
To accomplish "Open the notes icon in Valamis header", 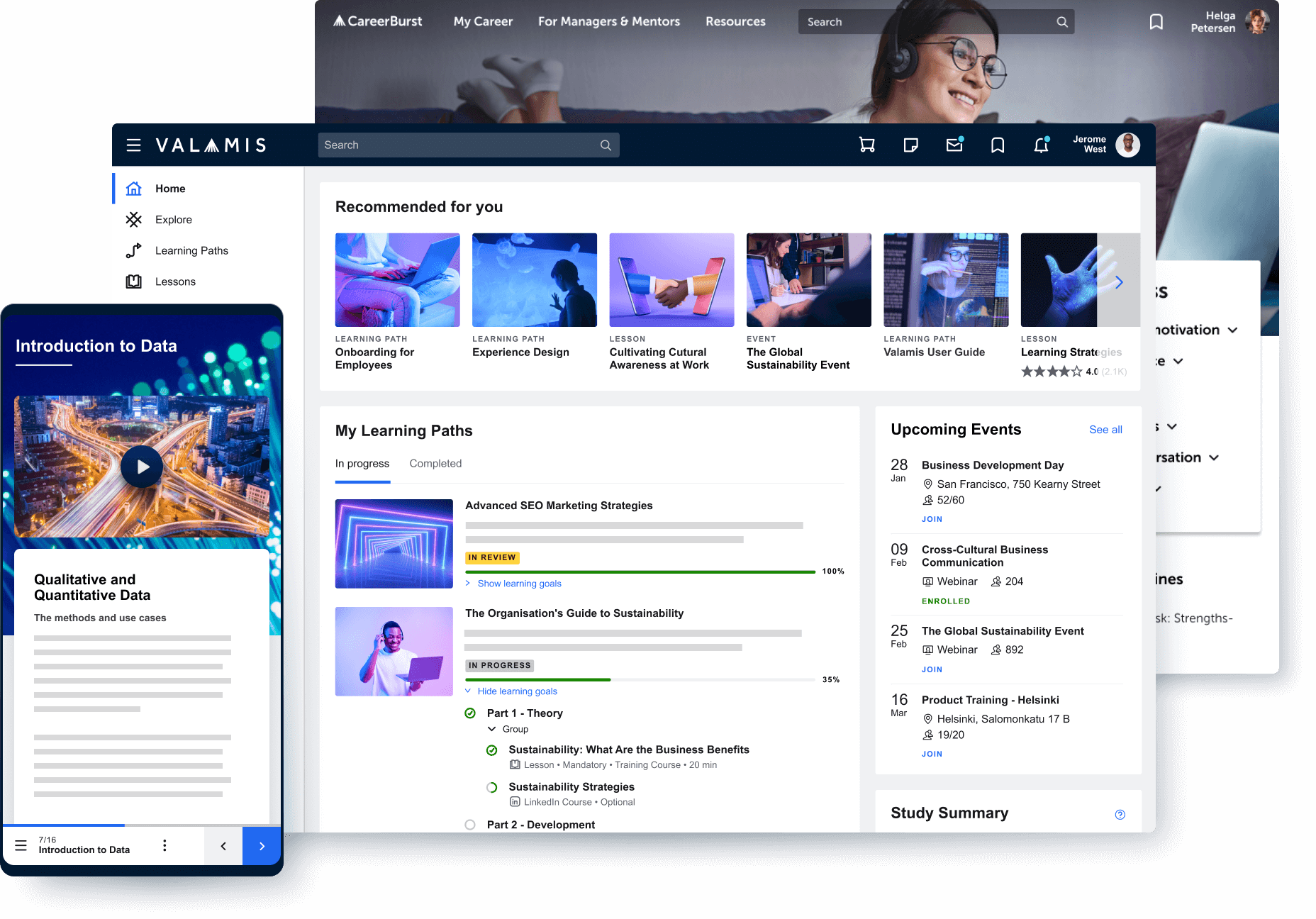I will 910,145.
